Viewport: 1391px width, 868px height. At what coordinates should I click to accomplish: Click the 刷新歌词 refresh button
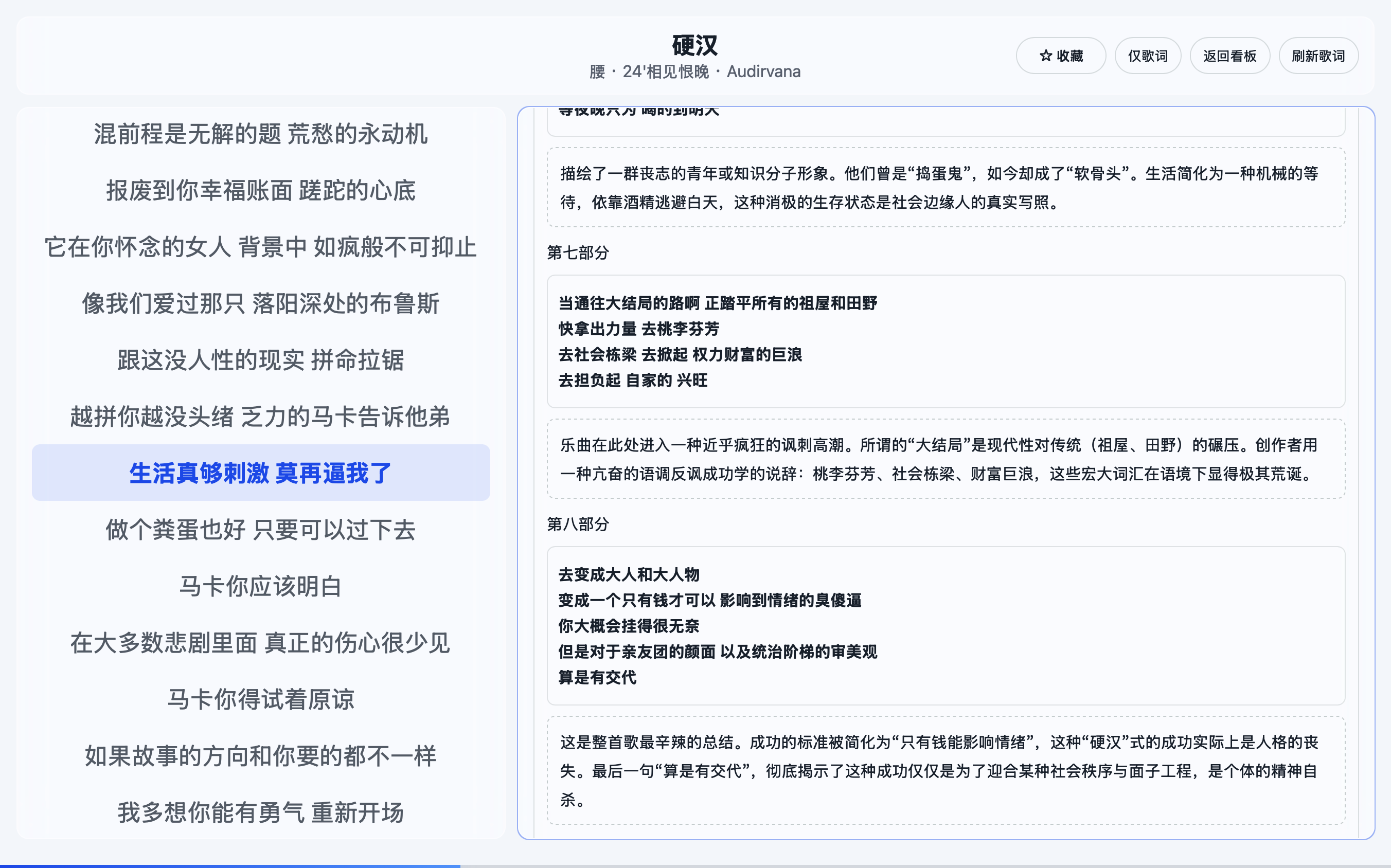click(1317, 56)
